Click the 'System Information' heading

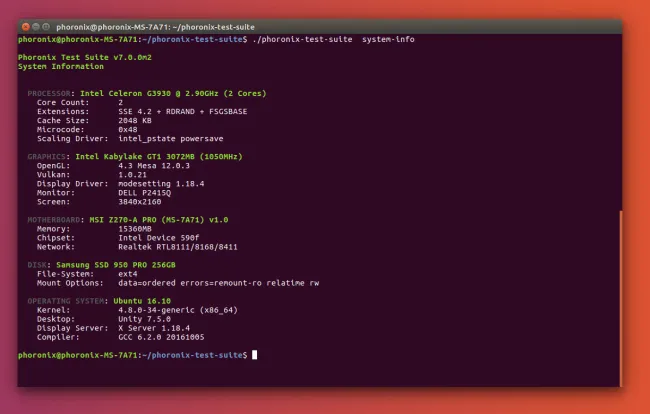click(x=61, y=66)
